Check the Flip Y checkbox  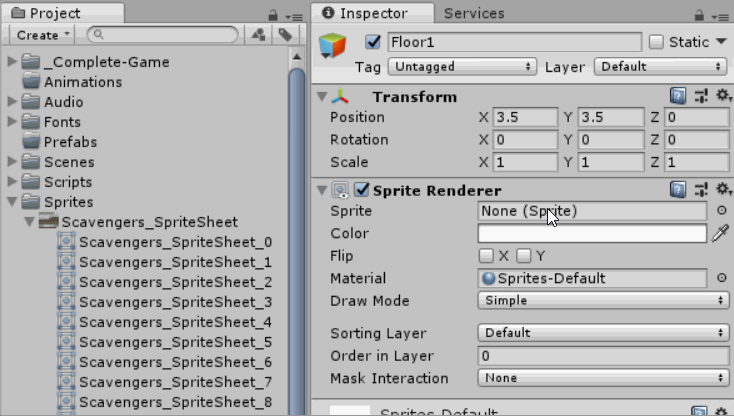(x=523, y=255)
